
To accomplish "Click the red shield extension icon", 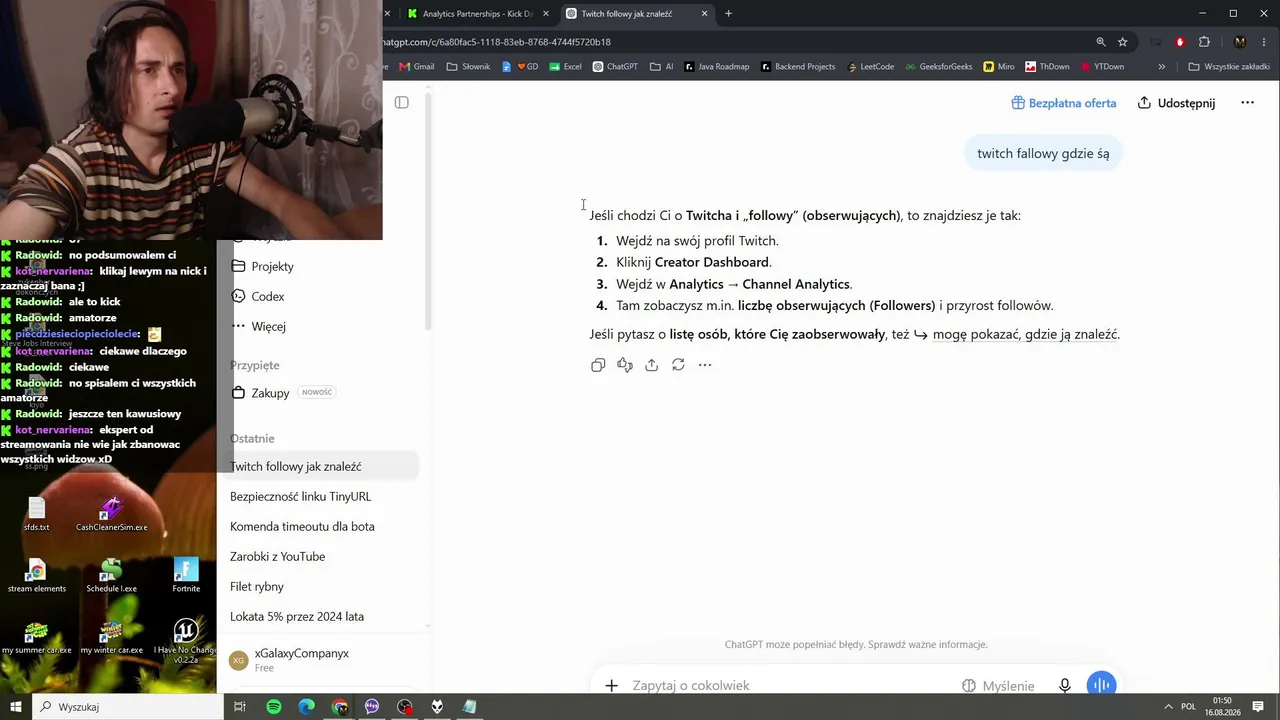I will (1180, 42).
